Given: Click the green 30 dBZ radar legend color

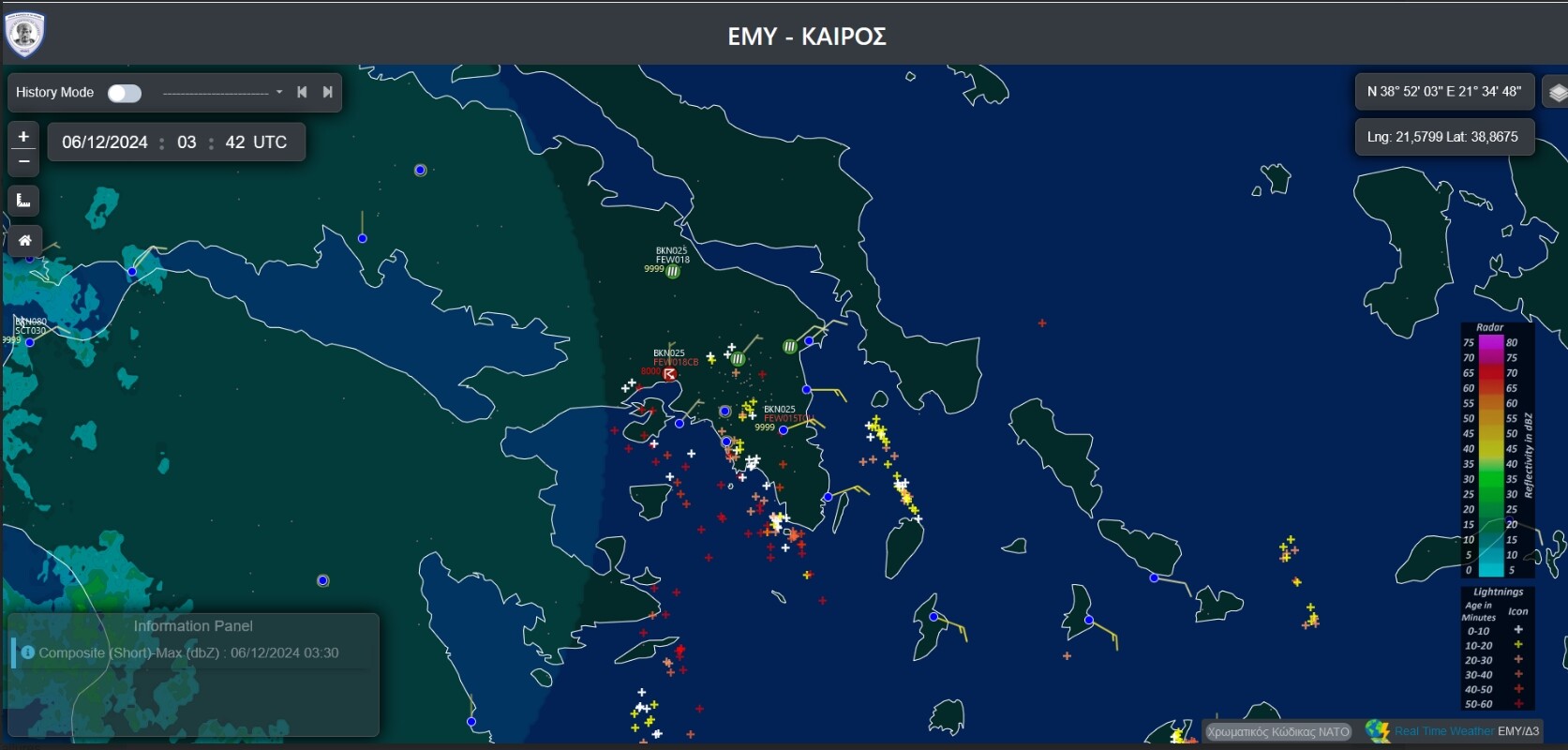Looking at the screenshot, I should (1490, 479).
